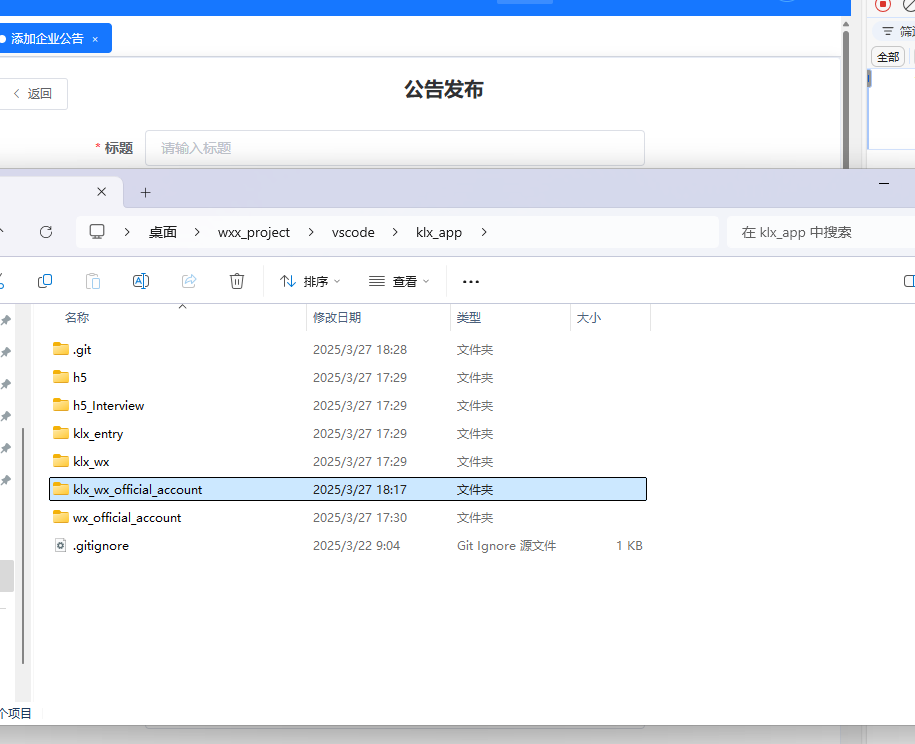Select the h5_Interview folder
This screenshot has width=915, height=744.
pyautogui.click(x=108, y=406)
